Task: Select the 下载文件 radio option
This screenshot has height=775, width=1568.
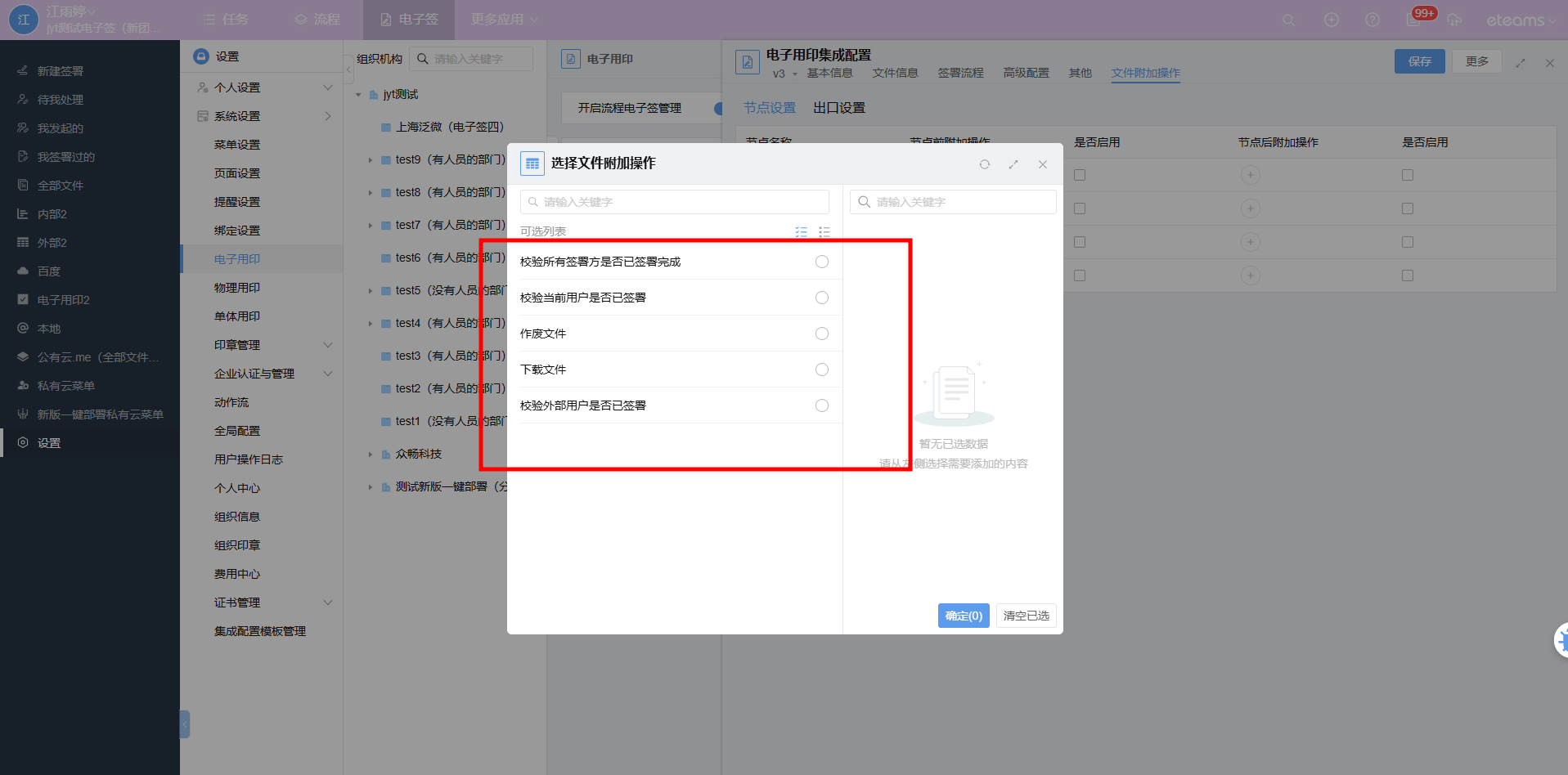Action: 821,370
